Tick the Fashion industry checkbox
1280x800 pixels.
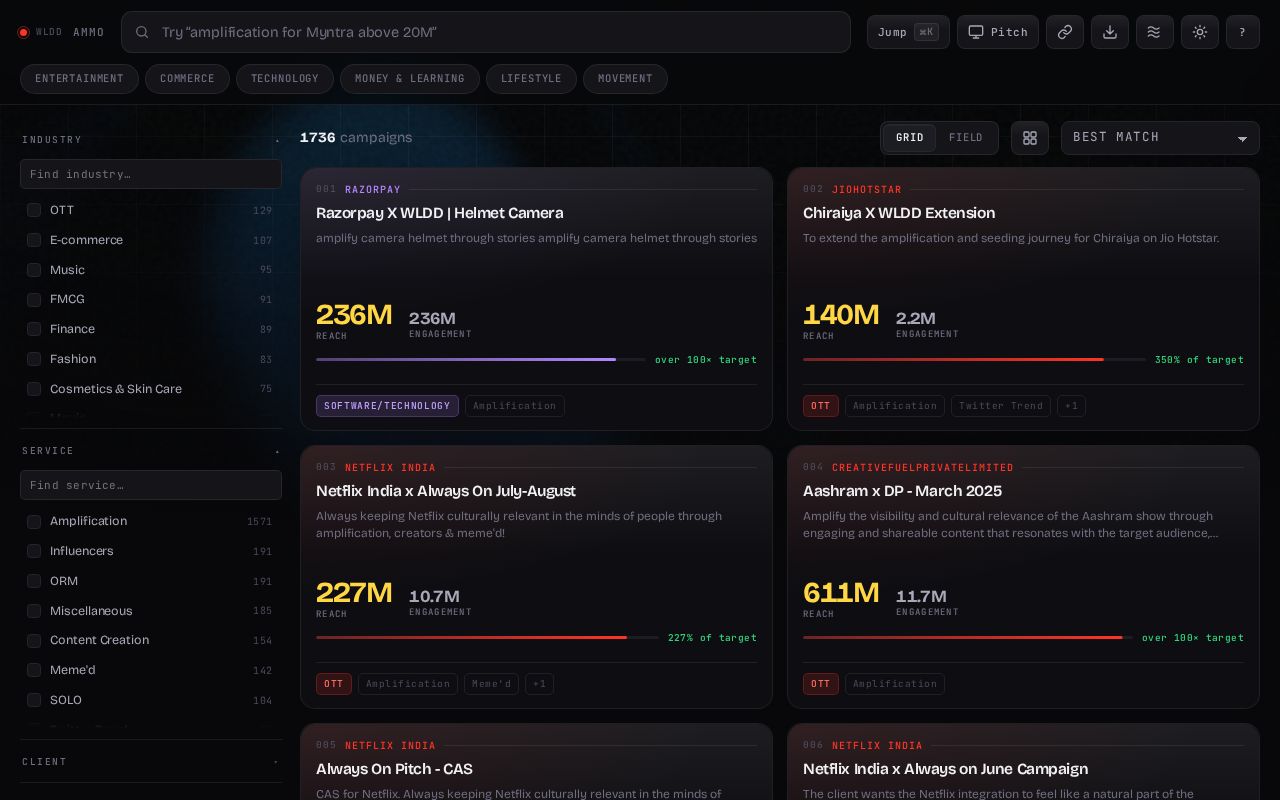[34, 359]
